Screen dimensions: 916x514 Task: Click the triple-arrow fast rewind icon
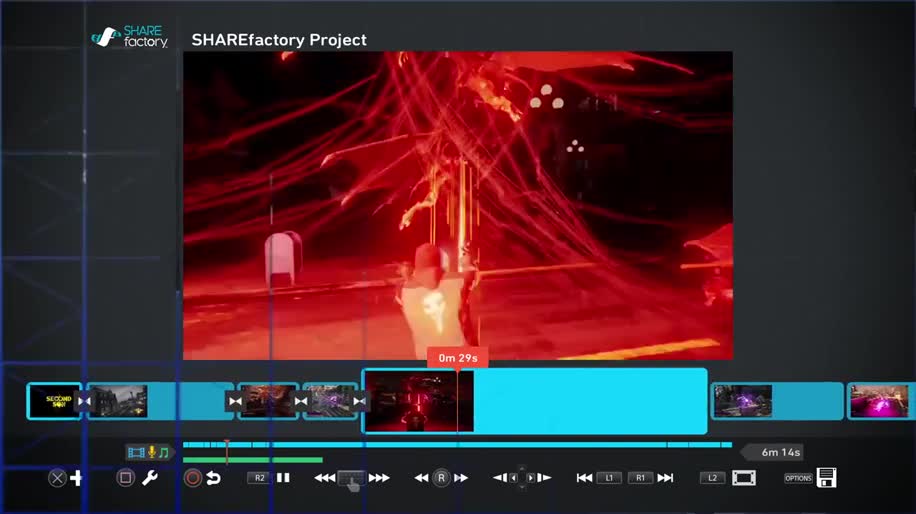pyautogui.click(x=325, y=478)
